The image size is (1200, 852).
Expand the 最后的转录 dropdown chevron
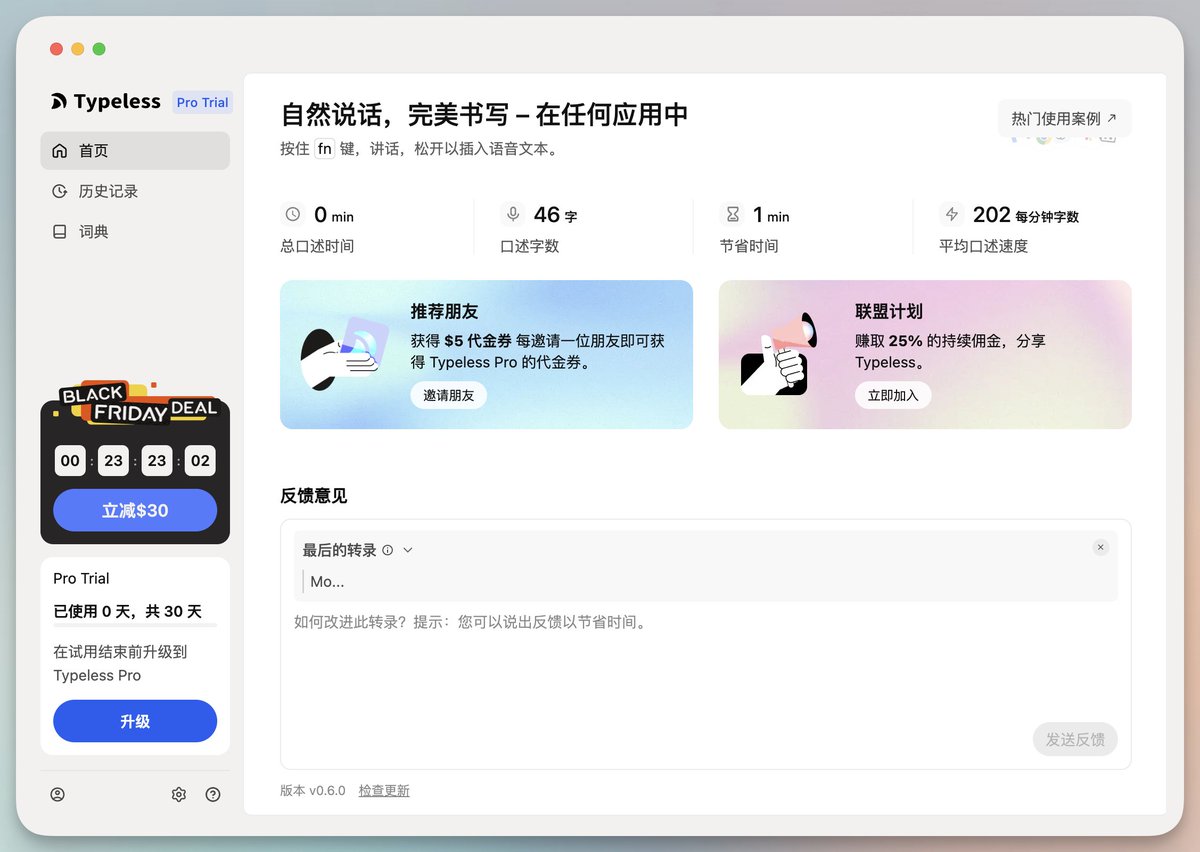407,550
